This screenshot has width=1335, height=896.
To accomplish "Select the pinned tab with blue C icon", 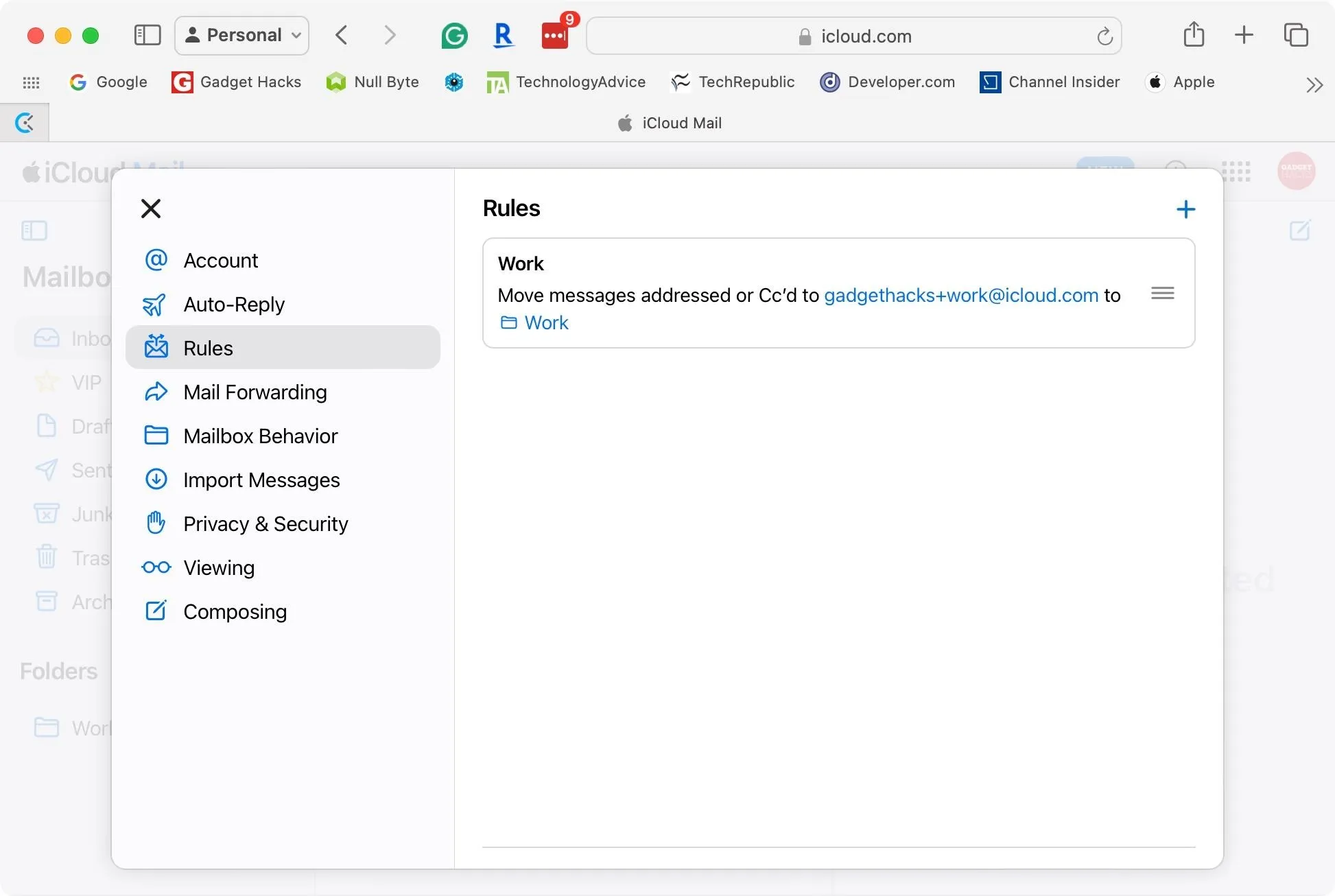I will click(x=25, y=123).
